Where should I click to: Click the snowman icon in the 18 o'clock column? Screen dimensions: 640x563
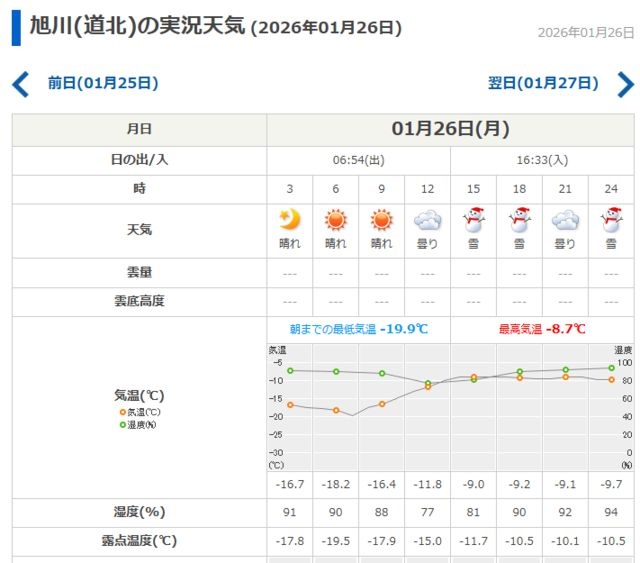pyautogui.click(x=519, y=220)
